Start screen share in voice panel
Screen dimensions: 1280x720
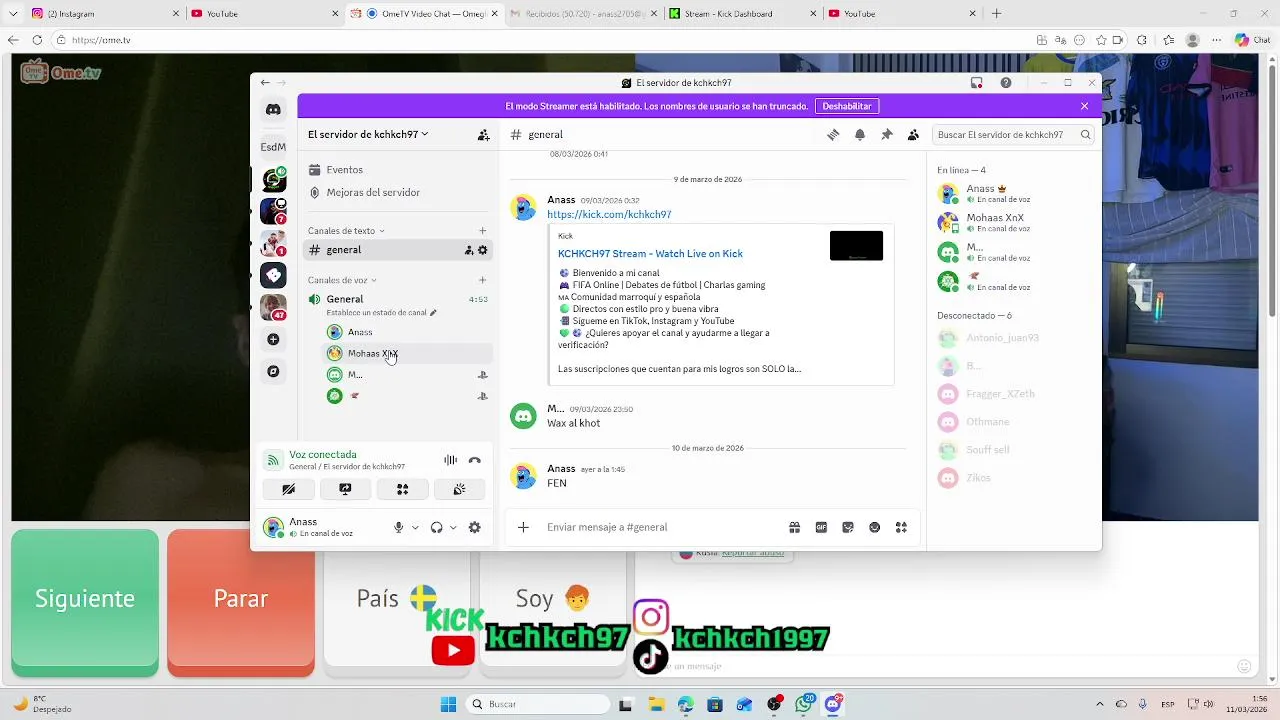click(x=345, y=489)
